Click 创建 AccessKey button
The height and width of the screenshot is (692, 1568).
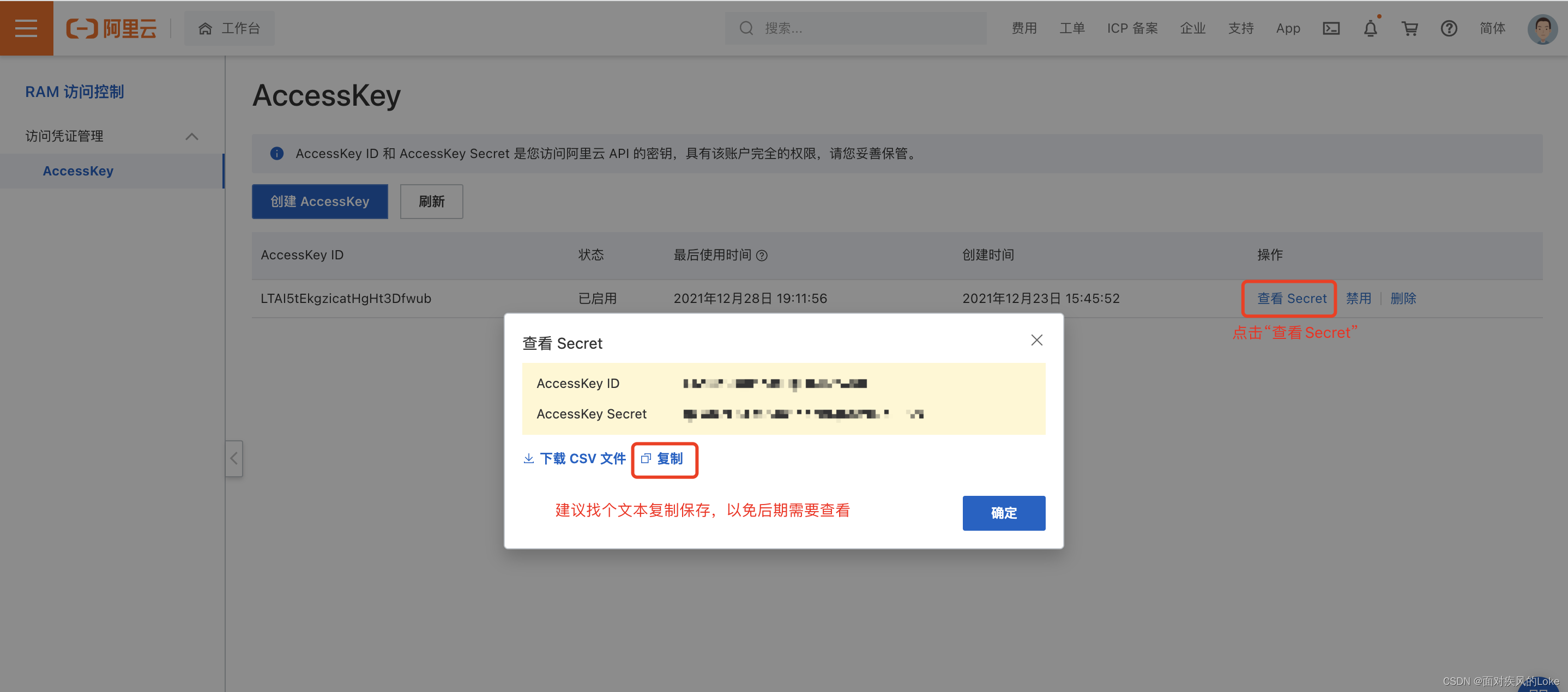click(319, 201)
